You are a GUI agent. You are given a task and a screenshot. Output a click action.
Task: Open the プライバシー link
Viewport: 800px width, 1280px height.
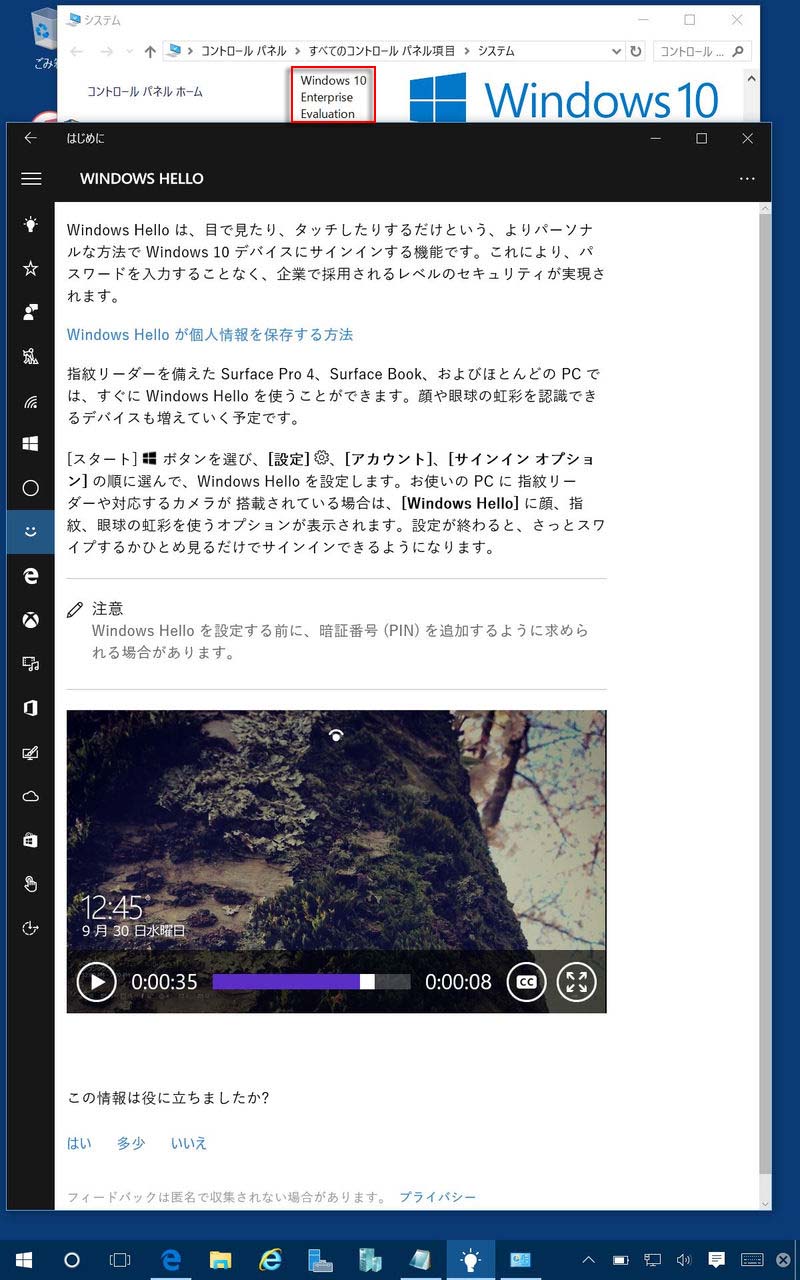[x=438, y=1197]
